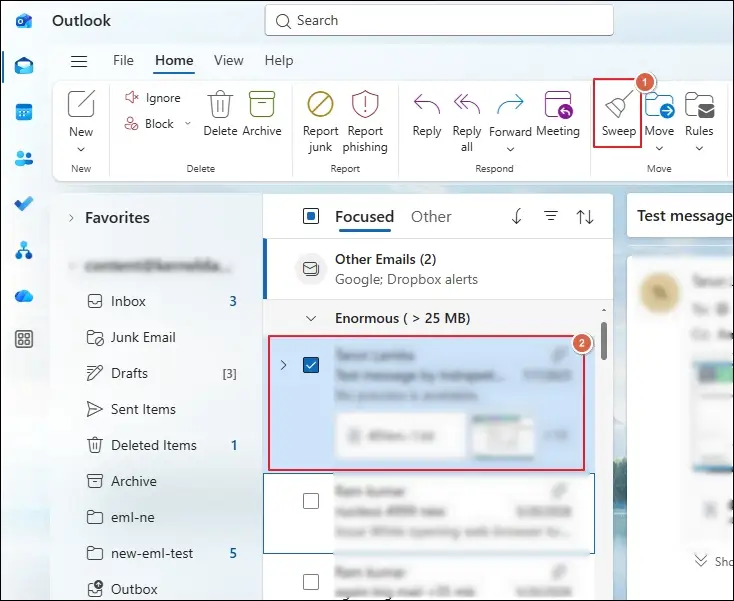Image resolution: width=734 pixels, height=601 pixels.
Task: Click inside the Search box
Action: coord(439,21)
